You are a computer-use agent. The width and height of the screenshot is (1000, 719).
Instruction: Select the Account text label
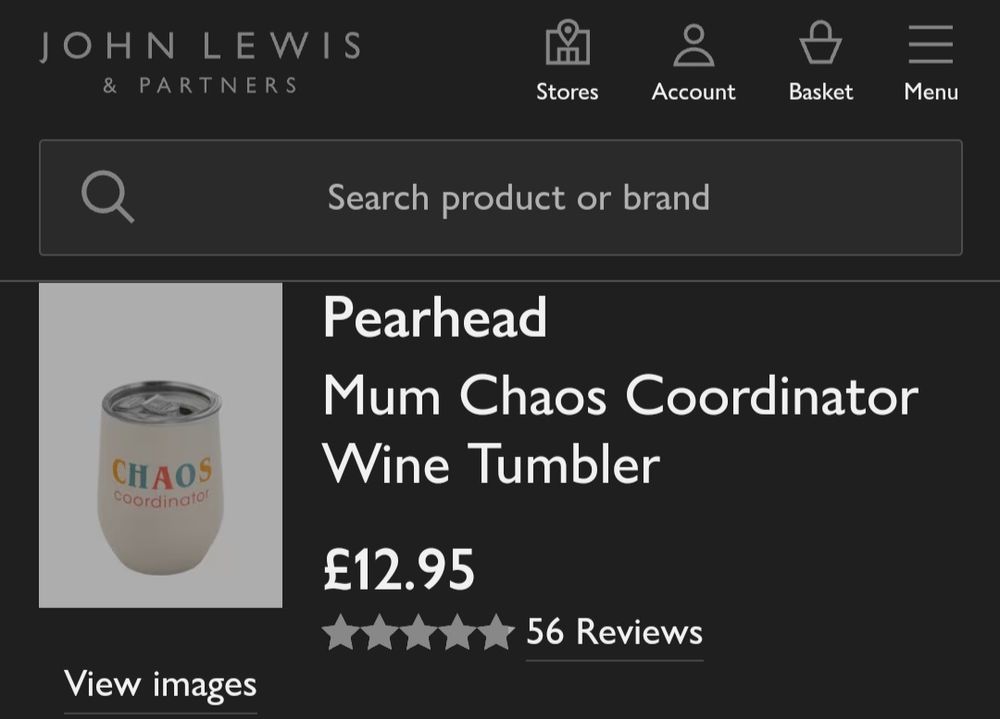[x=693, y=92]
